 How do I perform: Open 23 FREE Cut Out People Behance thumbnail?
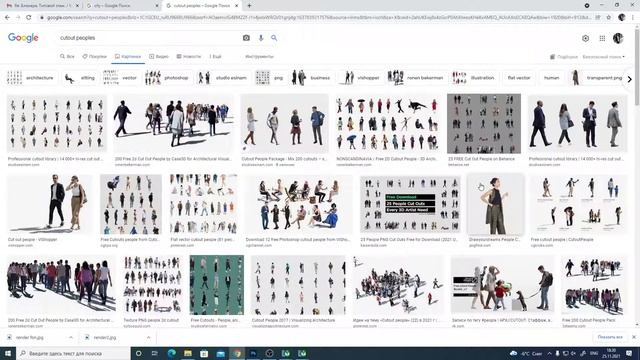pos(484,124)
